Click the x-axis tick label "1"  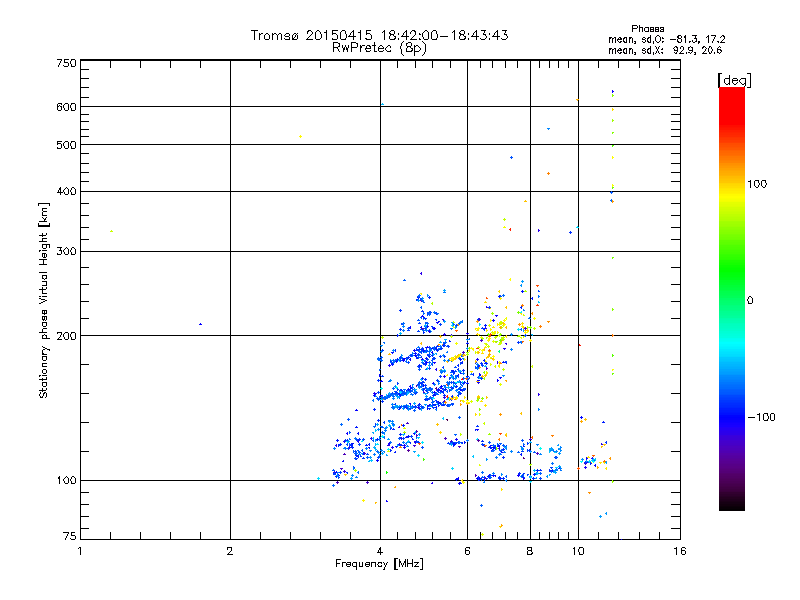click(x=80, y=551)
